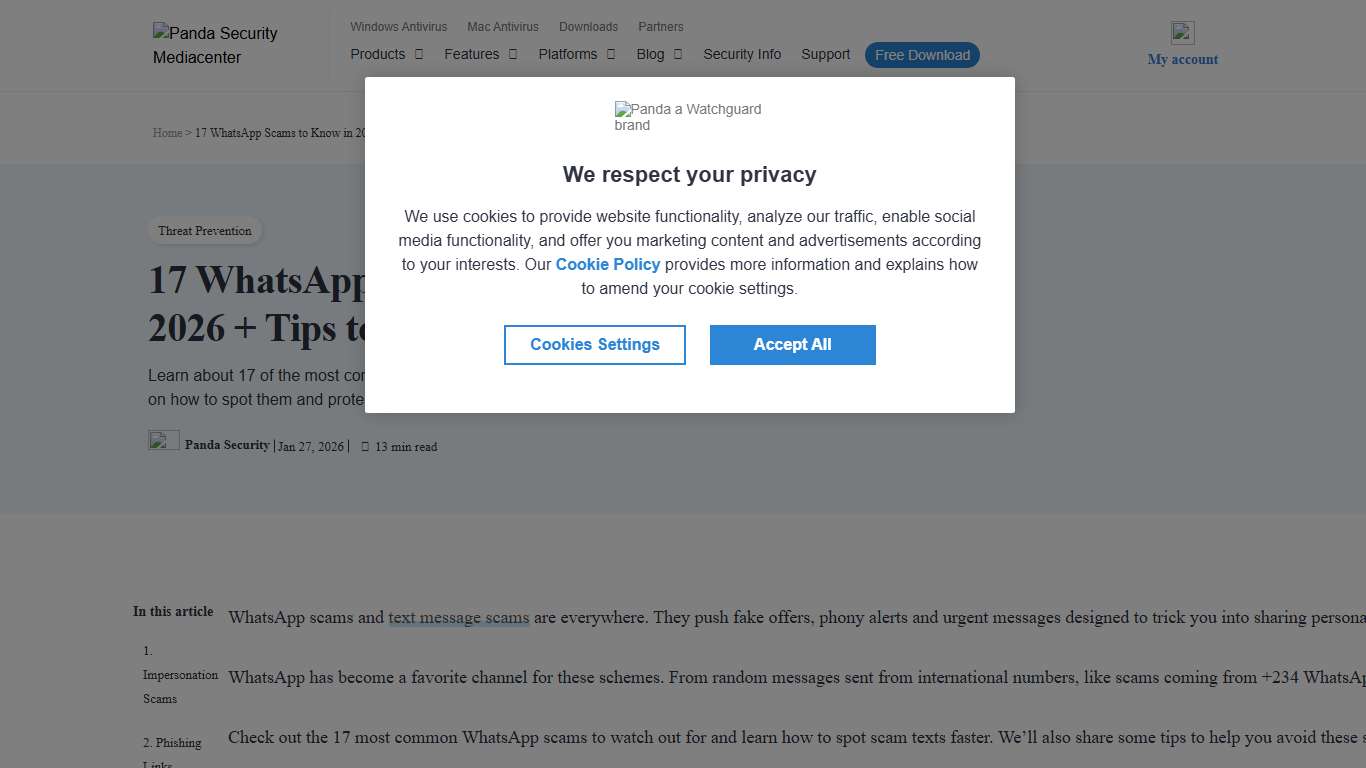Open Cookies Settings in the dialog
The width and height of the screenshot is (1366, 768).
[x=595, y=345]
